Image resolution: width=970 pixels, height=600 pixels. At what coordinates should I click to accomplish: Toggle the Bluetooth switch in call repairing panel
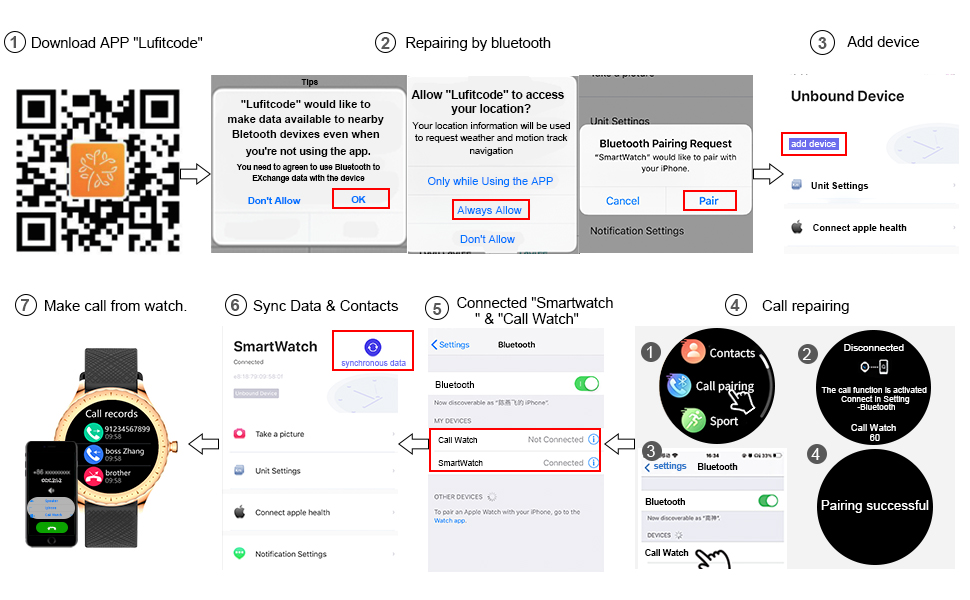[768, 500]
